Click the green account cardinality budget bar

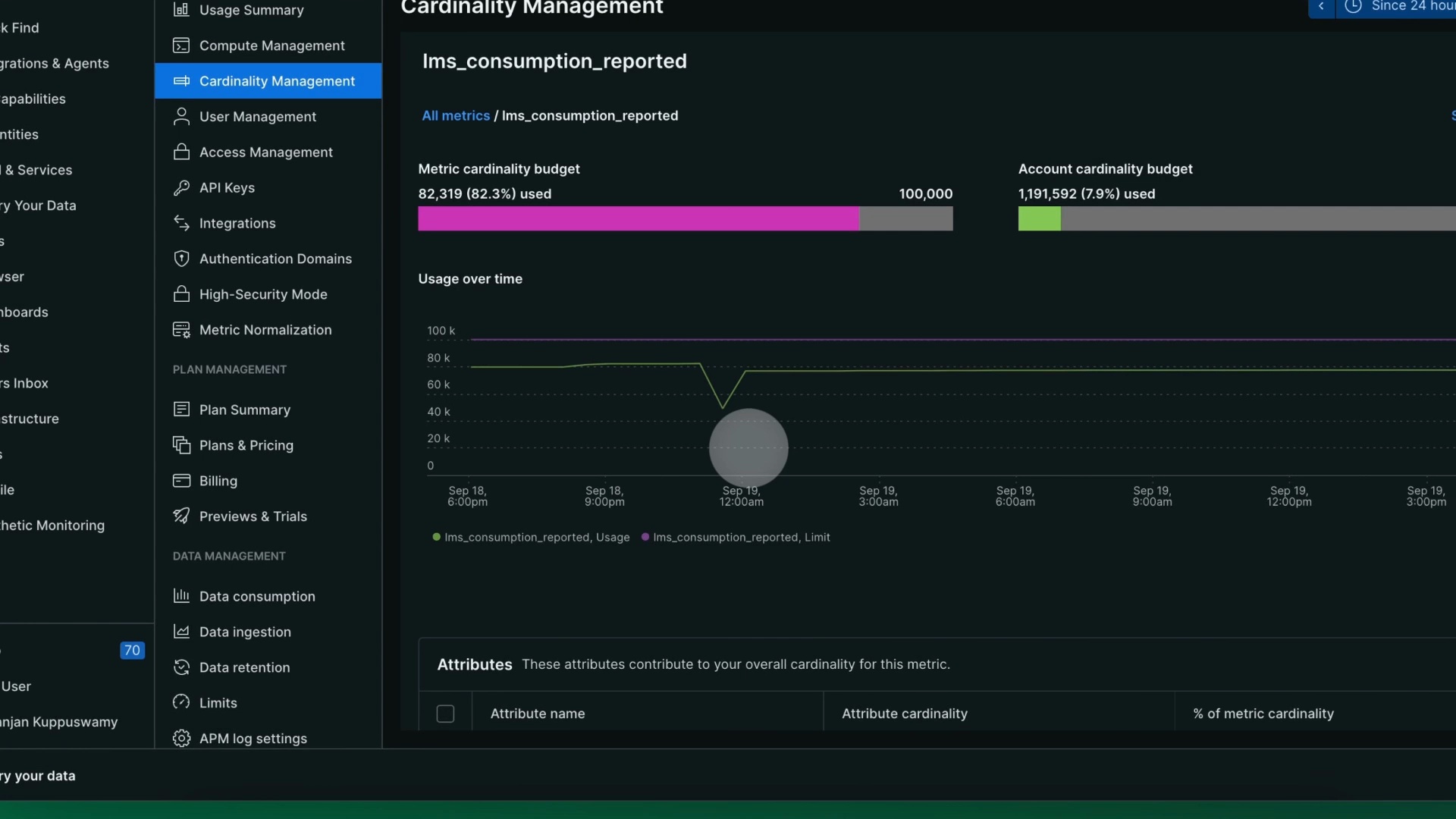(1039, 218)
